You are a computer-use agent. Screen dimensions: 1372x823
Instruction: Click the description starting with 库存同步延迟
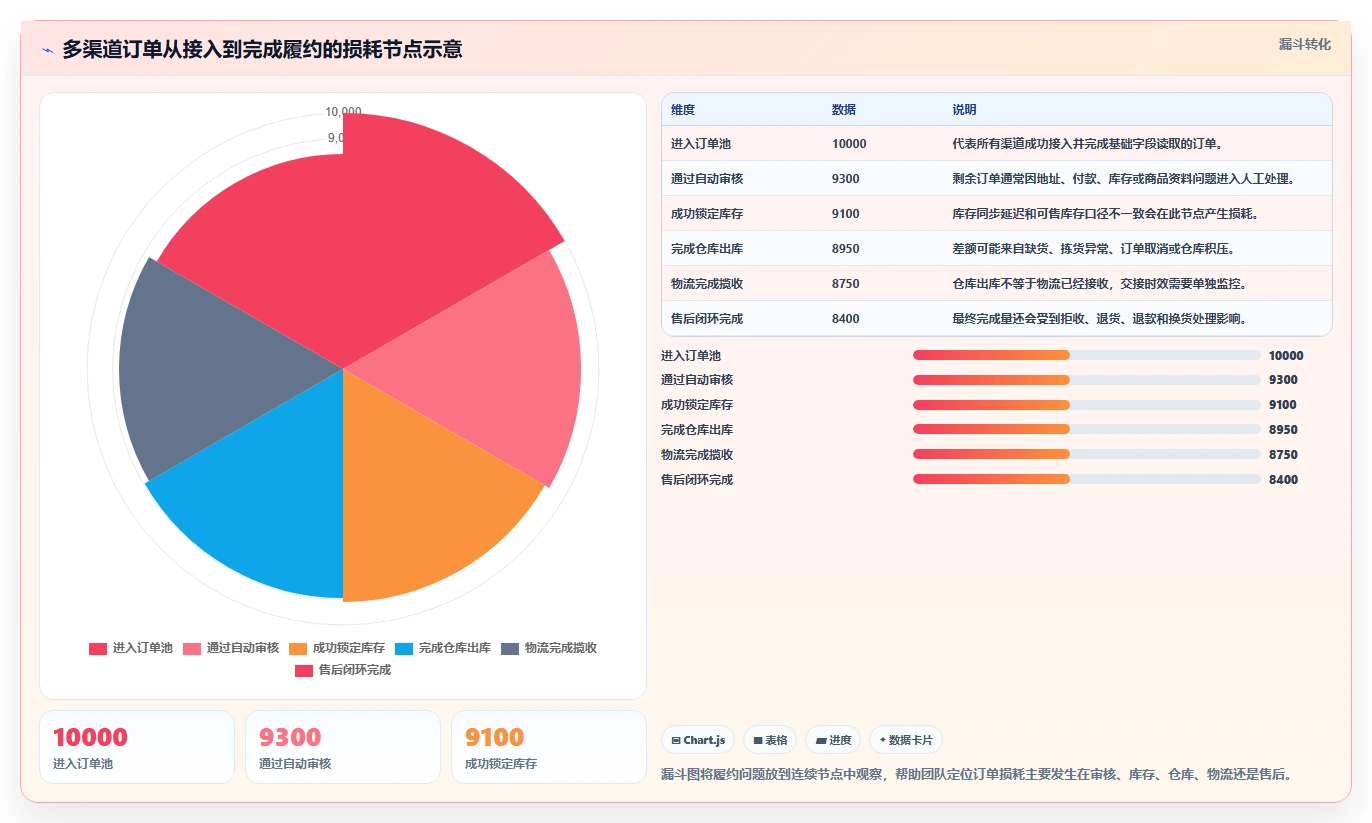[x=1106, y=214]
